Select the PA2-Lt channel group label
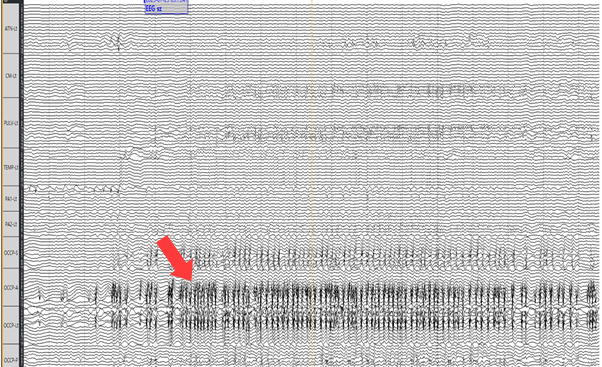Screen dimensions: 602x367 click(x=11, y=224)
